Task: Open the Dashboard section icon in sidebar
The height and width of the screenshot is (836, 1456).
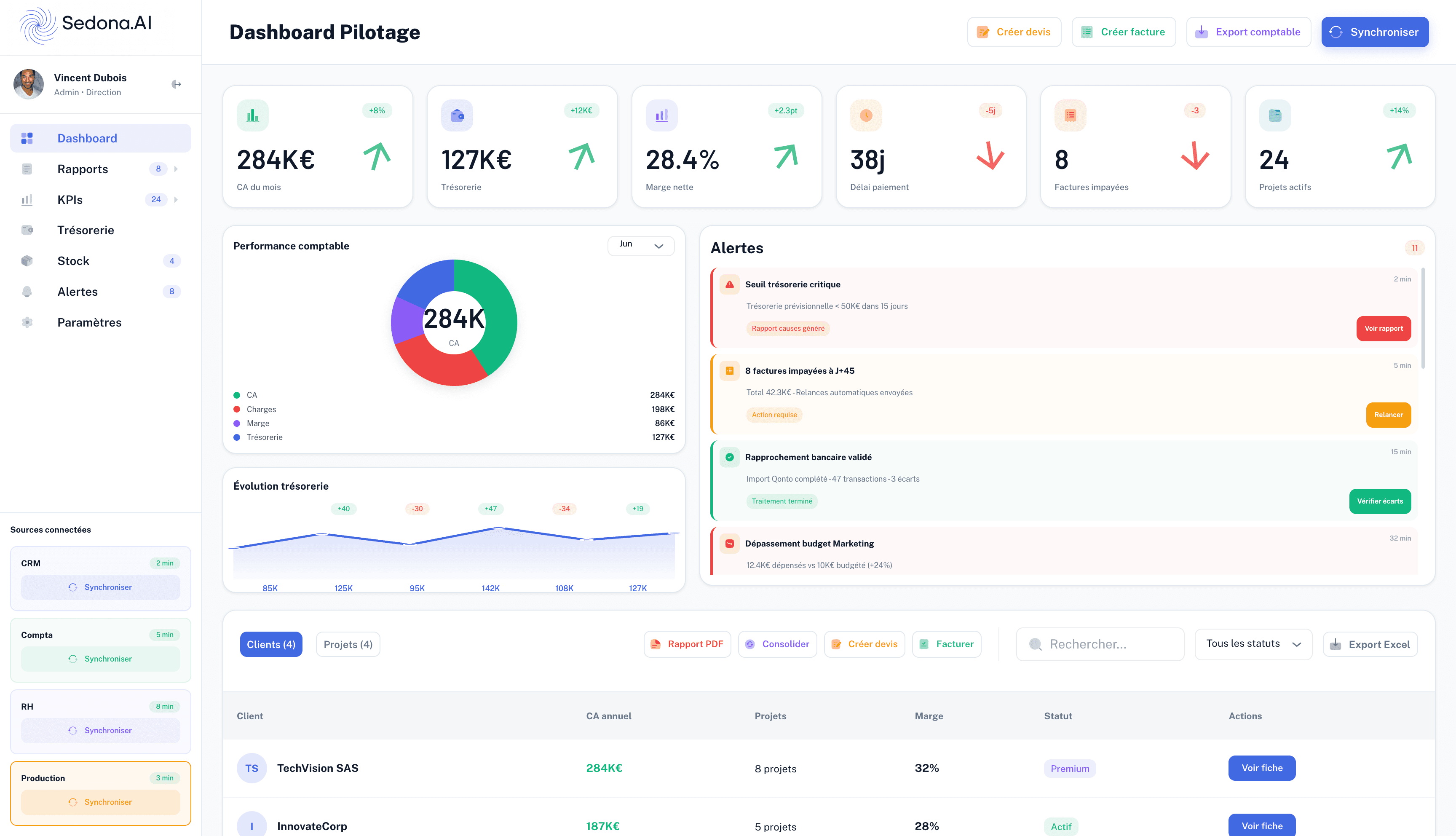Action: [x=27, y=138]
